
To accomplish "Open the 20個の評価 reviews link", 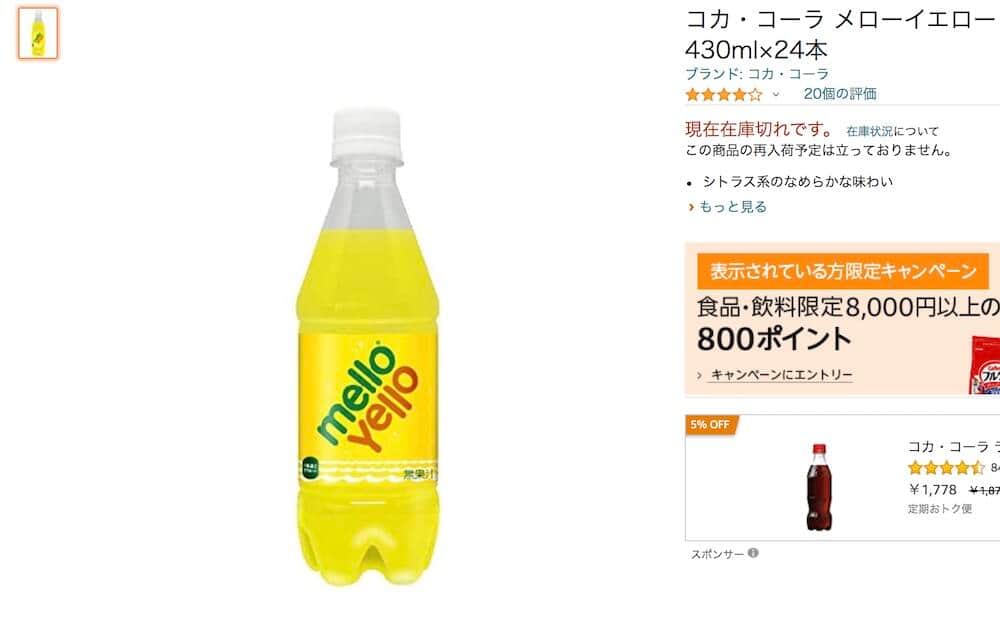I will (x=840, y=94).
